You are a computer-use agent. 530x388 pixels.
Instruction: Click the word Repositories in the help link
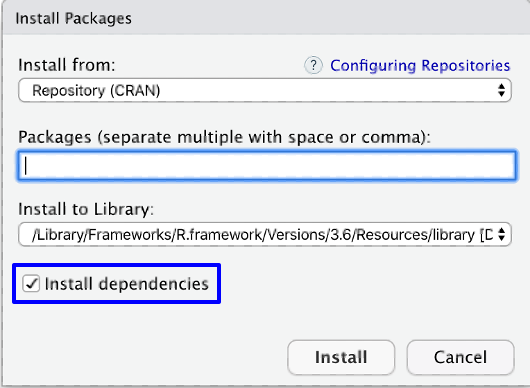click(466, 65)
